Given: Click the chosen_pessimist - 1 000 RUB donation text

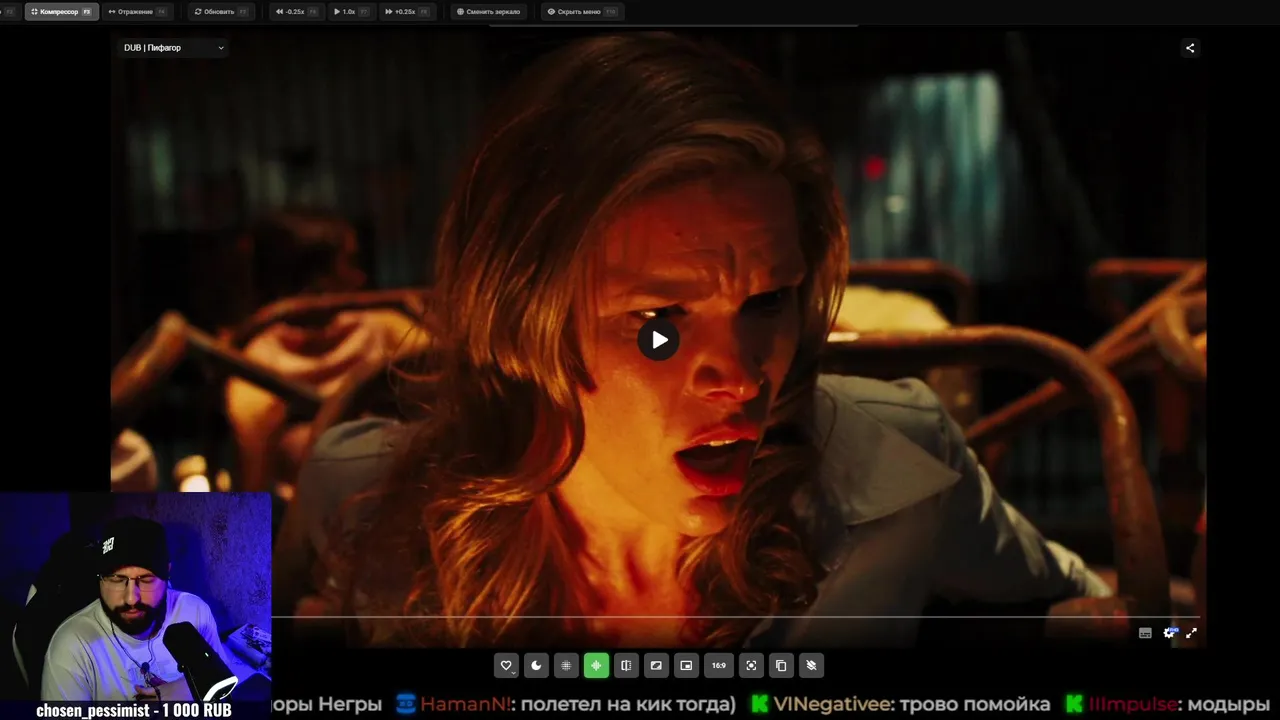Looking at the screenshot, I should click(134, 710).
